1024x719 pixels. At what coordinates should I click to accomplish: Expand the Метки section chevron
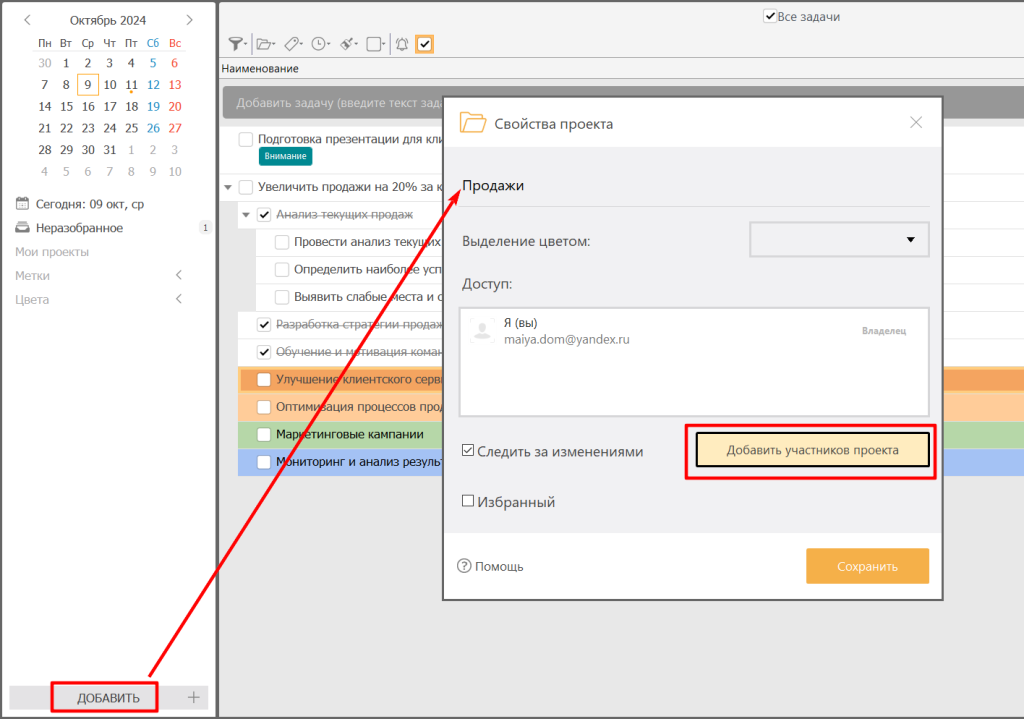tap(179, 275)
